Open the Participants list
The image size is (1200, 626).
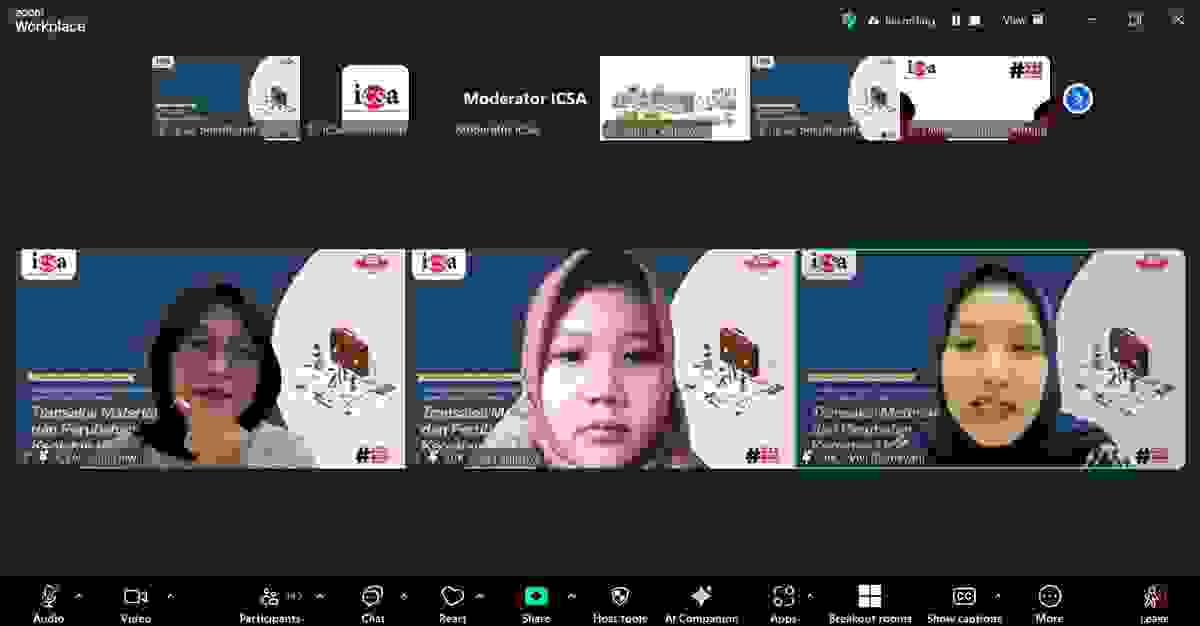[x=270, y=602]
